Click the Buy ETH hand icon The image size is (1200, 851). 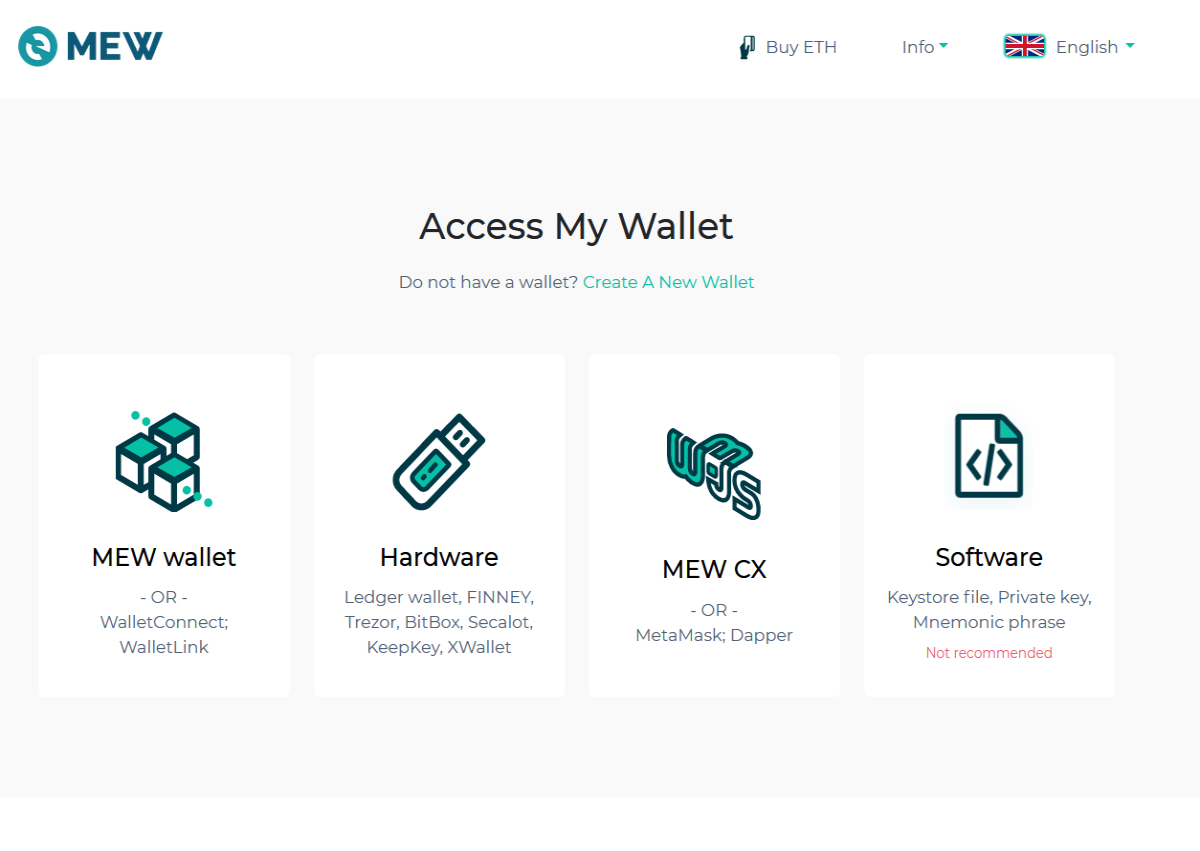coord(747,47)
